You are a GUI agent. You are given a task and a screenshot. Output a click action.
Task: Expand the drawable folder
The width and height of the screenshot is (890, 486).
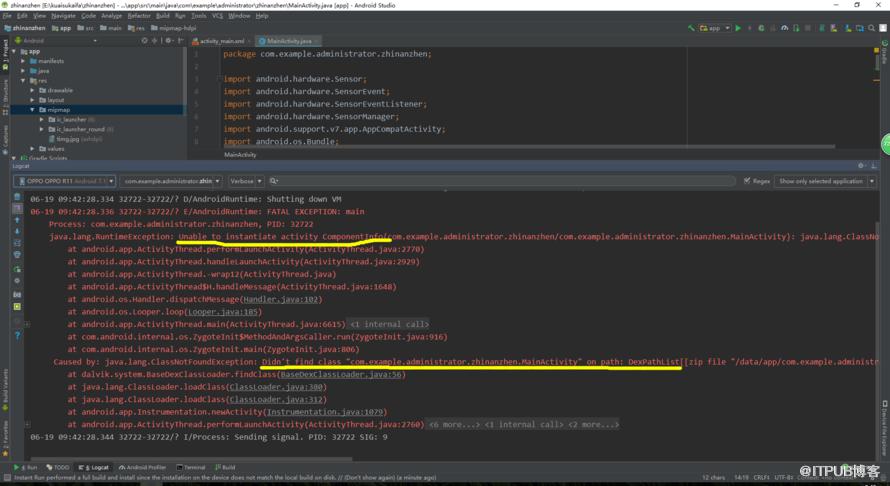tap(32, 90)
